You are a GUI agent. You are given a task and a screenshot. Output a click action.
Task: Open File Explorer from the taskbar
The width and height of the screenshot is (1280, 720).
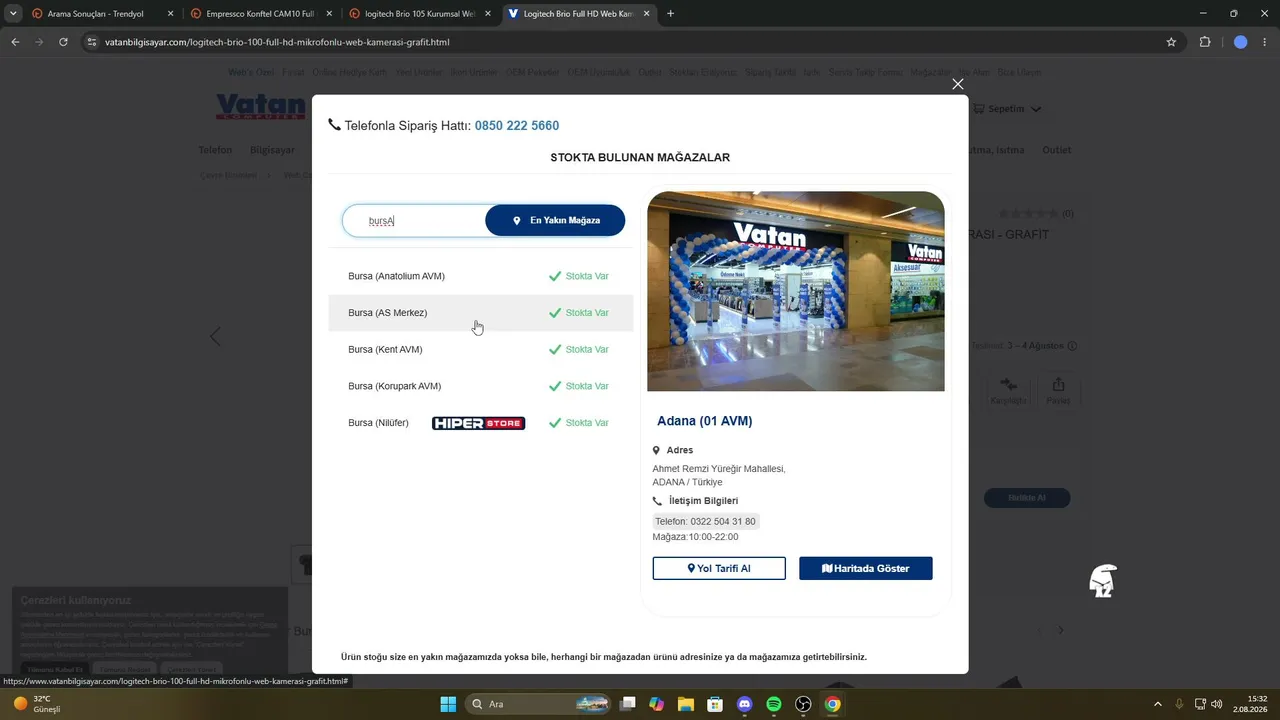(x=686, y=704)
